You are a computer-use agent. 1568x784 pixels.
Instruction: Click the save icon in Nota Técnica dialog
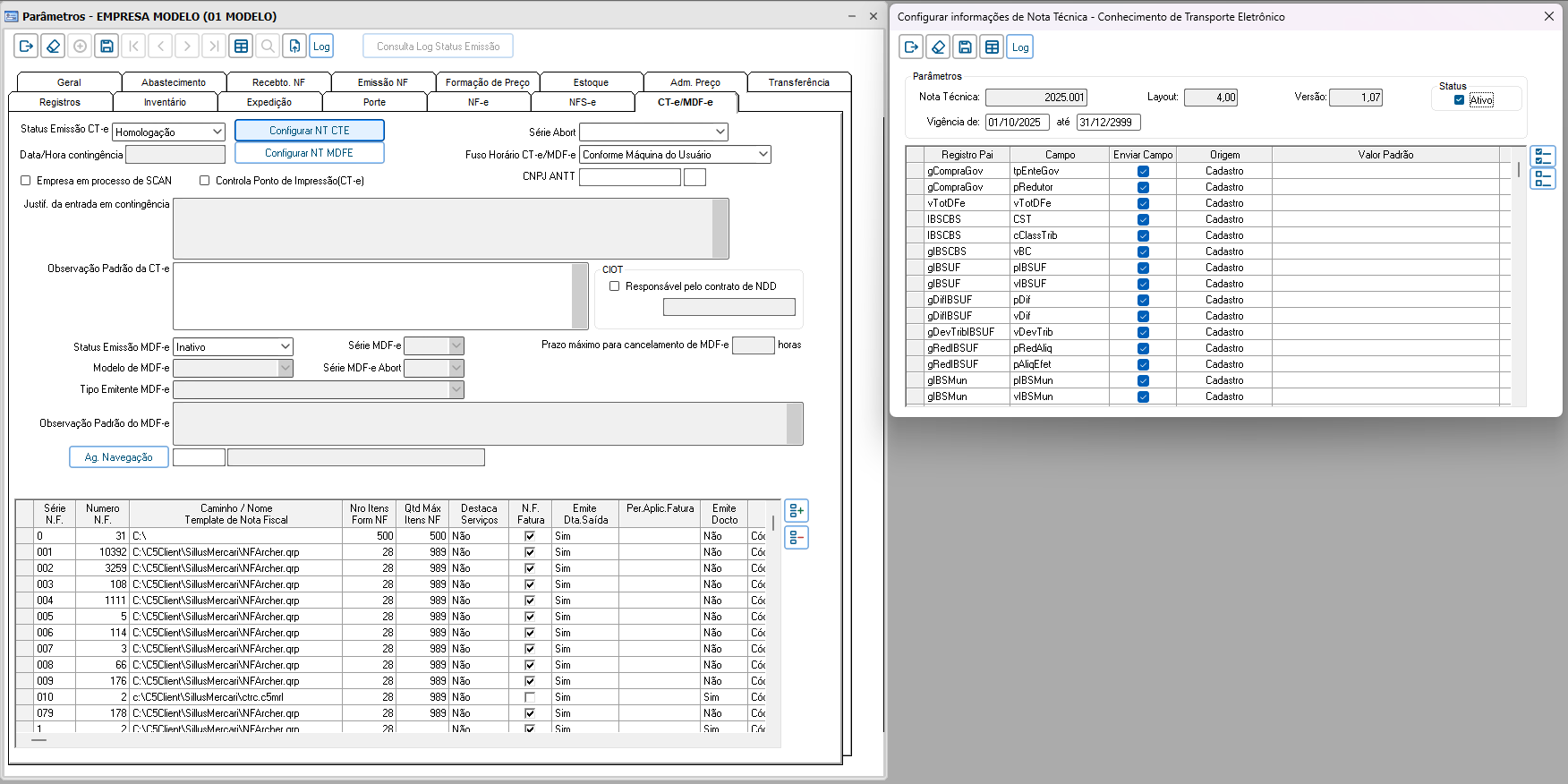(x=965, y=47)
